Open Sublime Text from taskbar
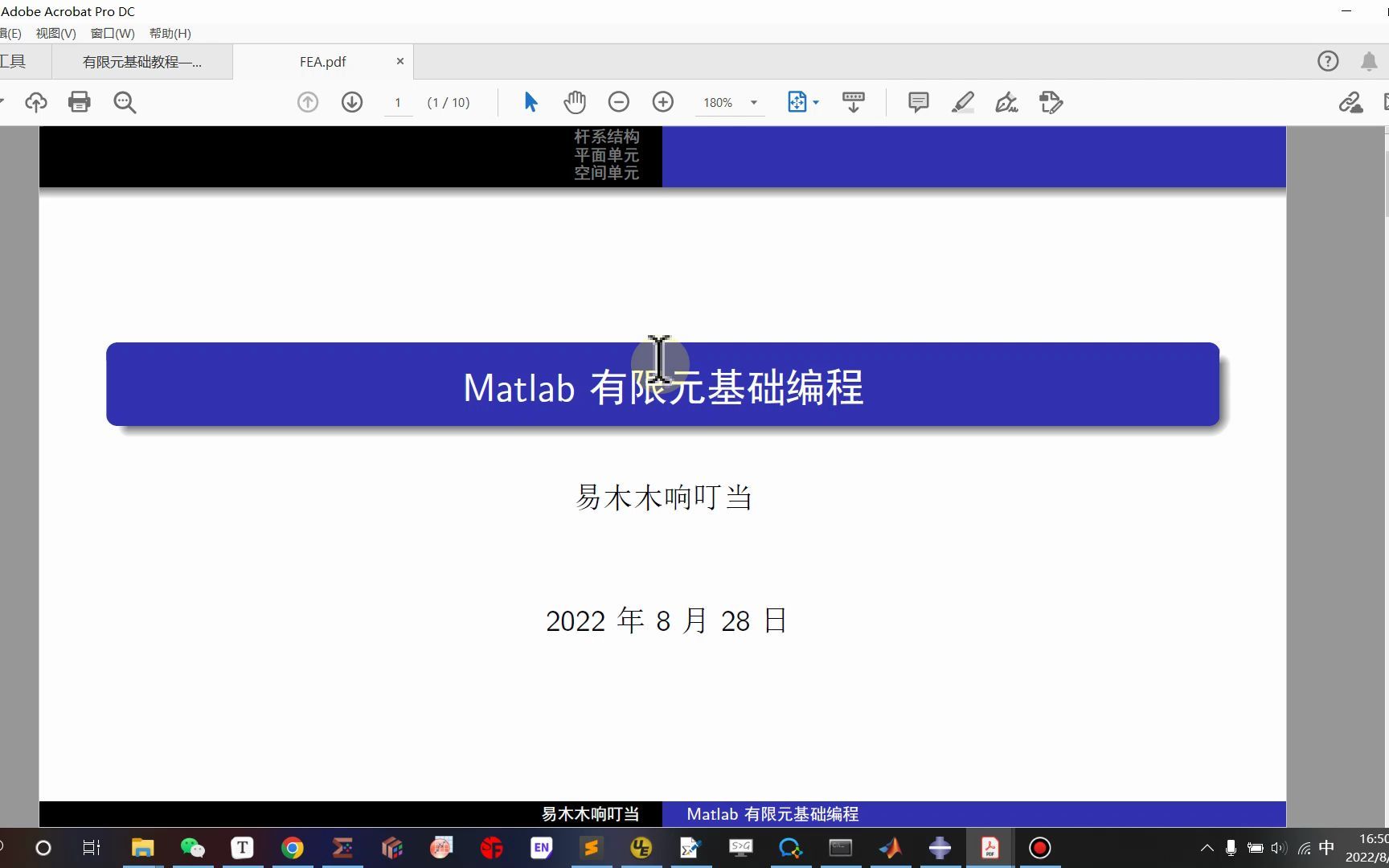1389x868 pixels. [592, 848]
